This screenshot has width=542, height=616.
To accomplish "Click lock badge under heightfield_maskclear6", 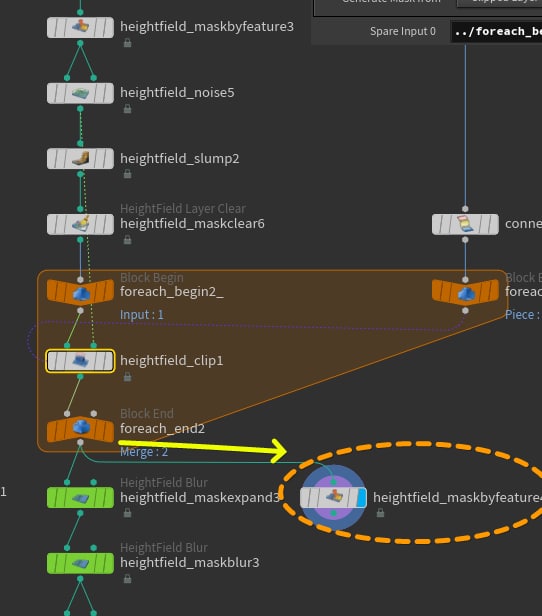I will (x=127, y=240).
